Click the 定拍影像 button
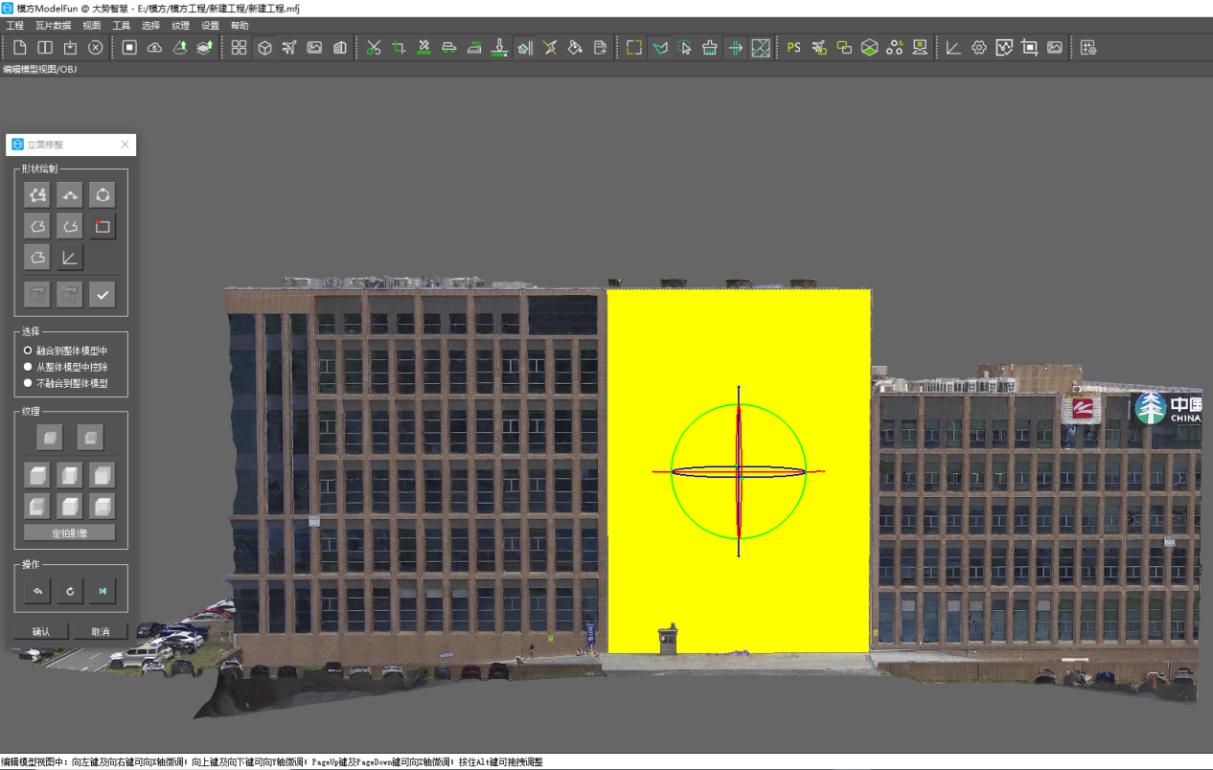The width and height of the screenshot is (1213, 770). 70,533
